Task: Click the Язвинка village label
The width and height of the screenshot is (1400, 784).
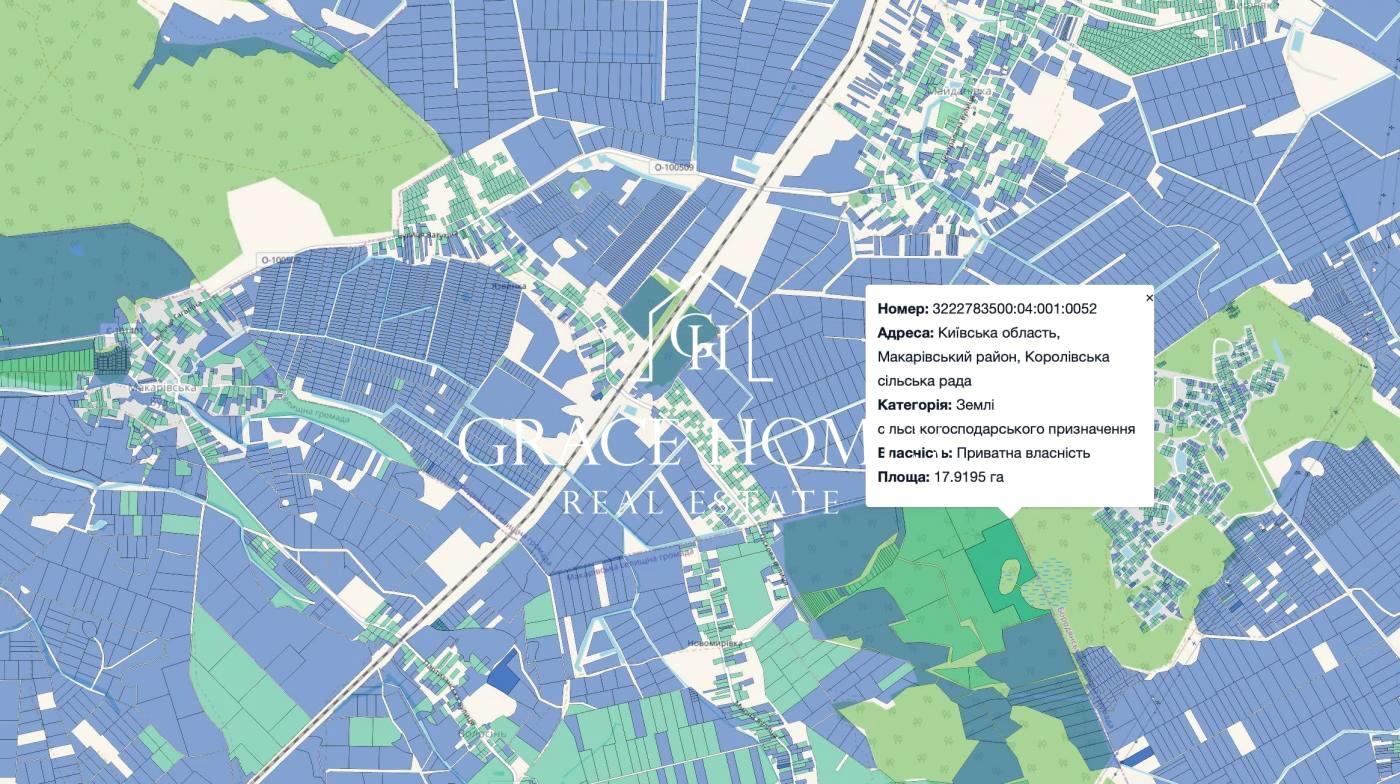Action: point(507,286)
